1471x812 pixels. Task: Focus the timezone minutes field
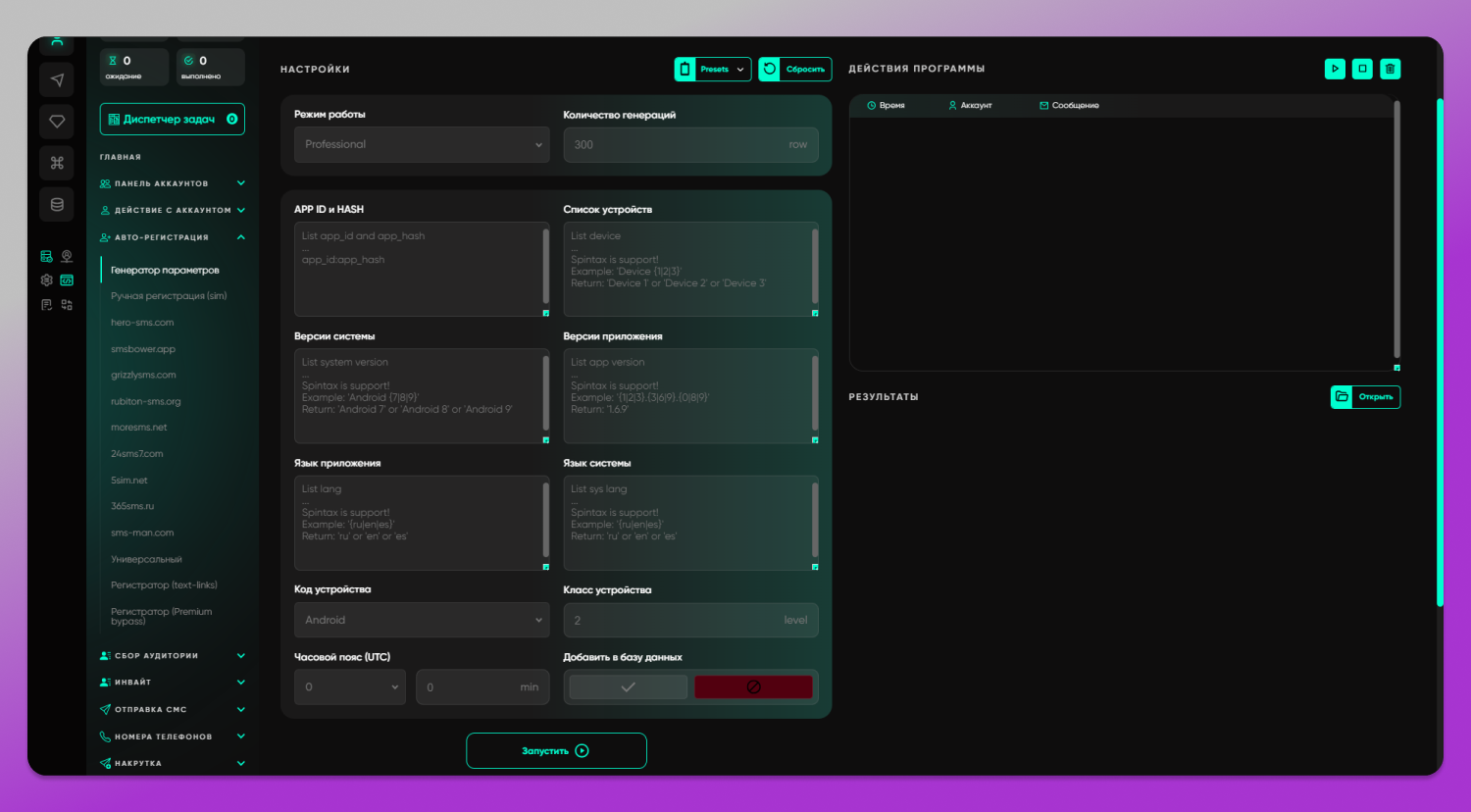click(482, 687)
